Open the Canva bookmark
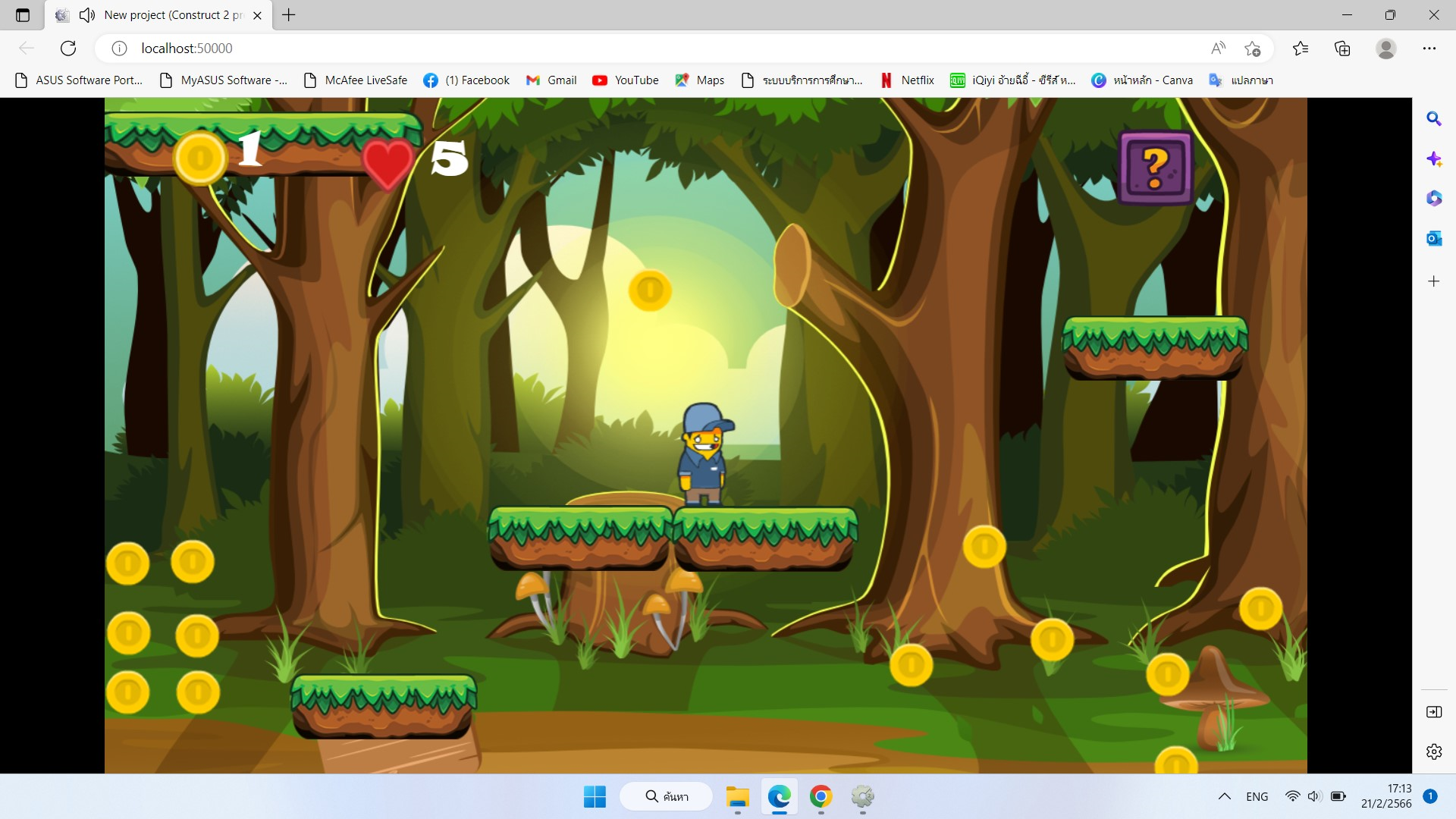Image resolution: width=1456 pixels, height=819 pixels. tap(1142, 80)
